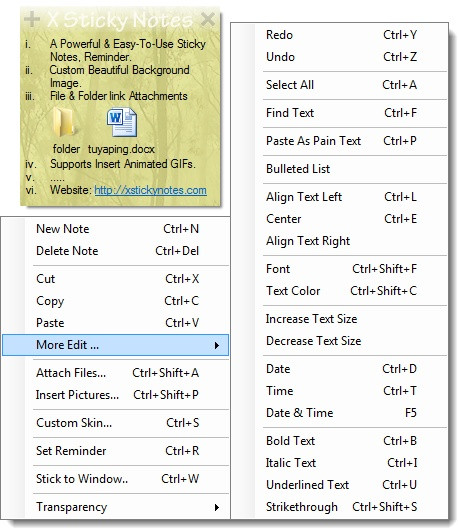Choose Select All option

[x=339, y=85]
